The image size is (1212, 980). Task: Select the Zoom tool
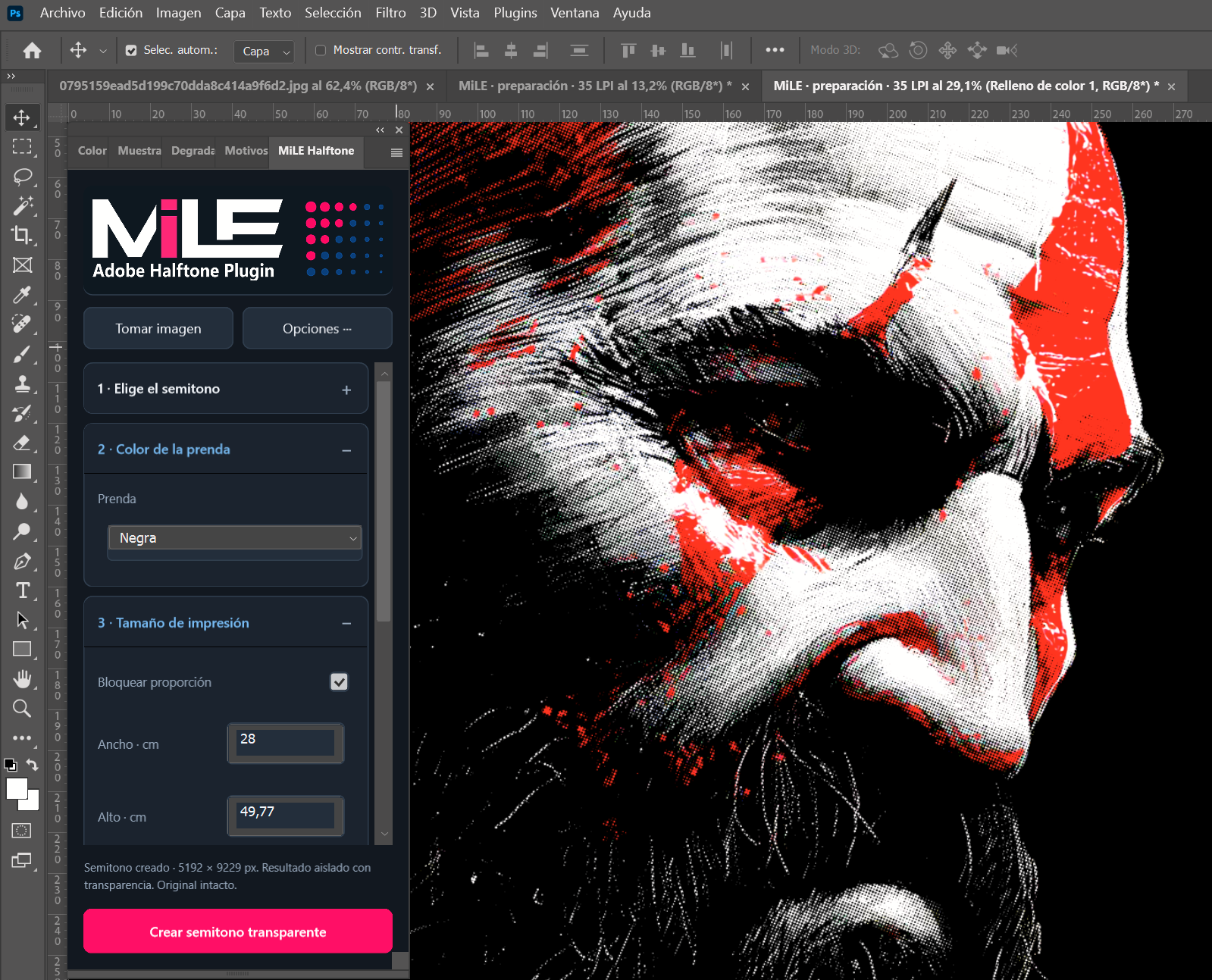tap(22, 709)
